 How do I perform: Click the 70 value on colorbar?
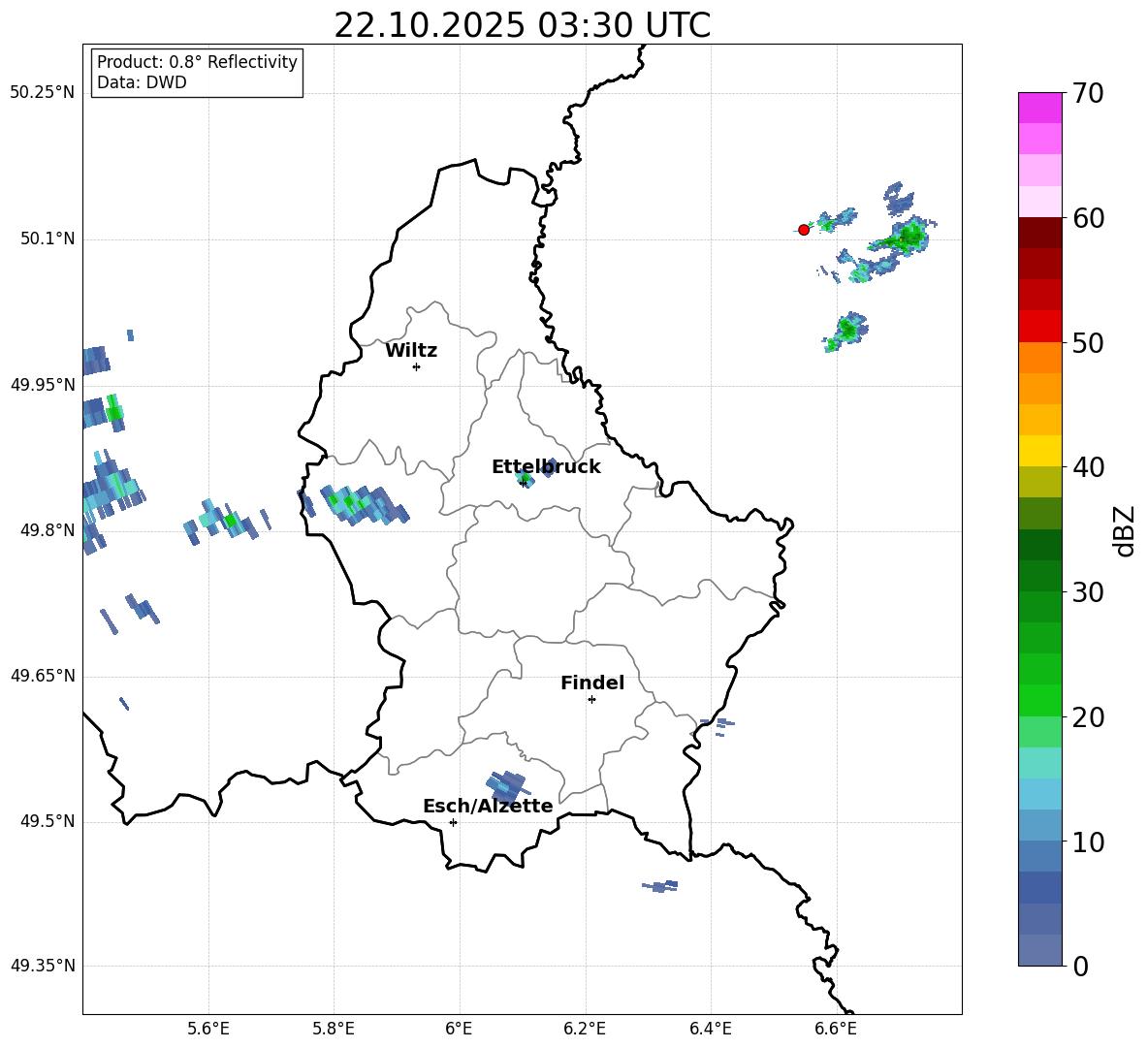pyautogui.click(x=1087, y=94)
